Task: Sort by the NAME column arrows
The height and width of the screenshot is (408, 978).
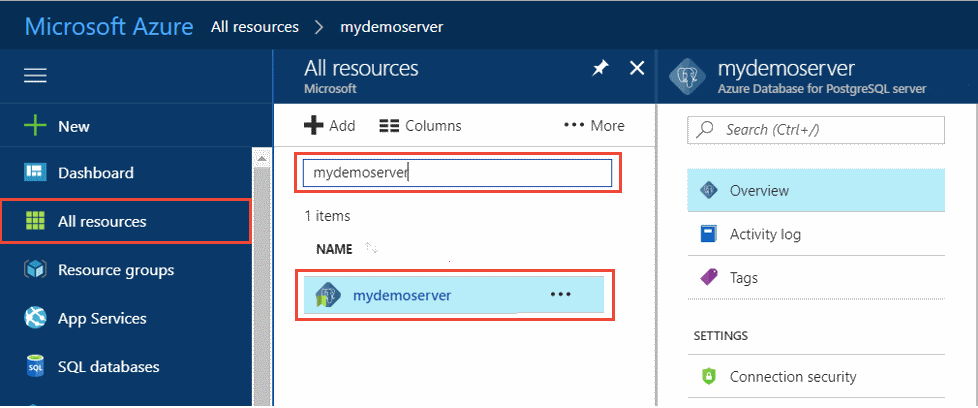Action: 372,248
